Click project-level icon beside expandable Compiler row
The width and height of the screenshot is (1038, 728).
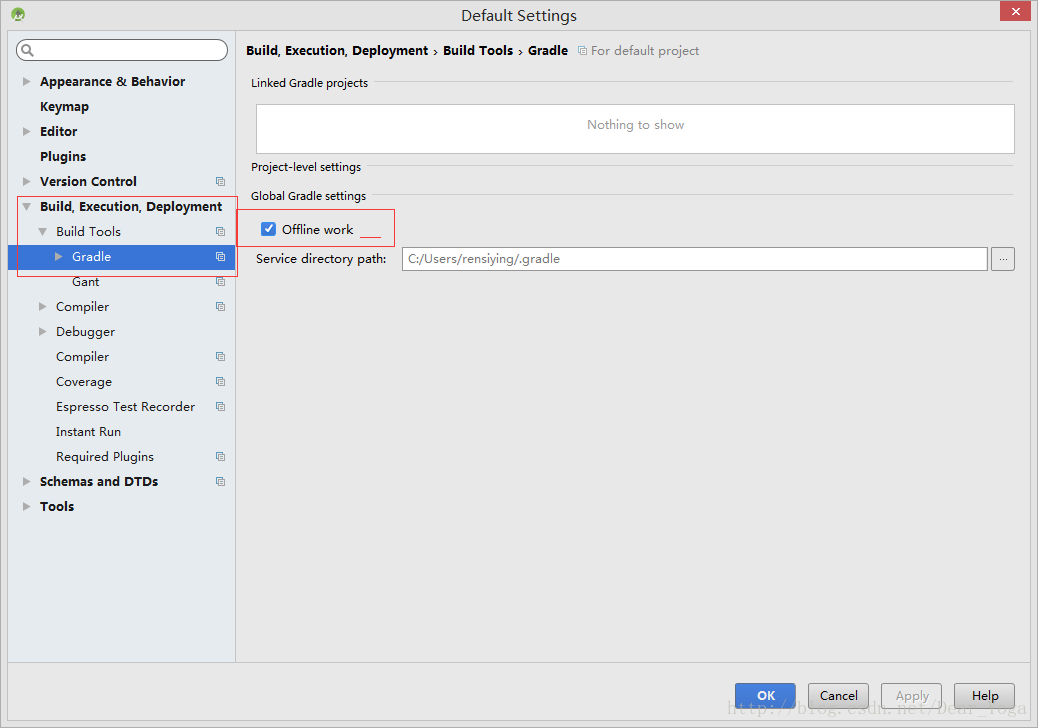pyautogui.click(x=220, y=306)
